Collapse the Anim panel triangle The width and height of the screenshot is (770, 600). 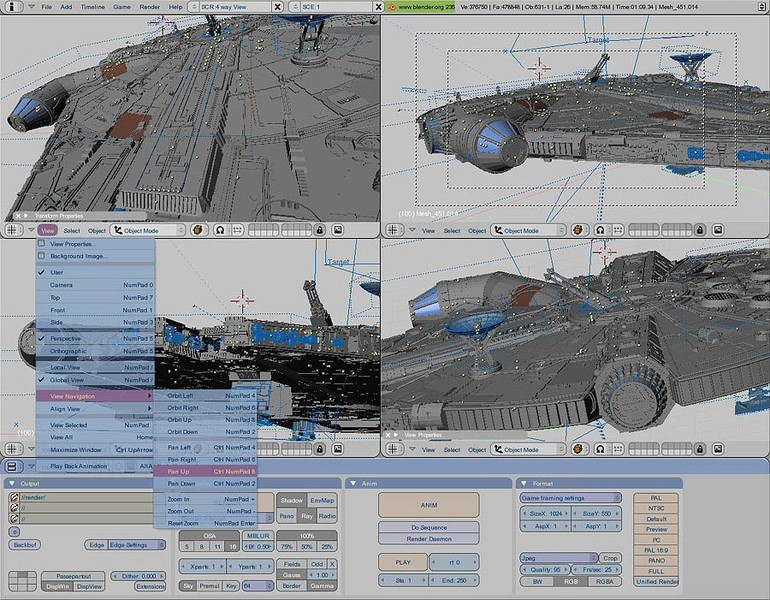(353, 483)
